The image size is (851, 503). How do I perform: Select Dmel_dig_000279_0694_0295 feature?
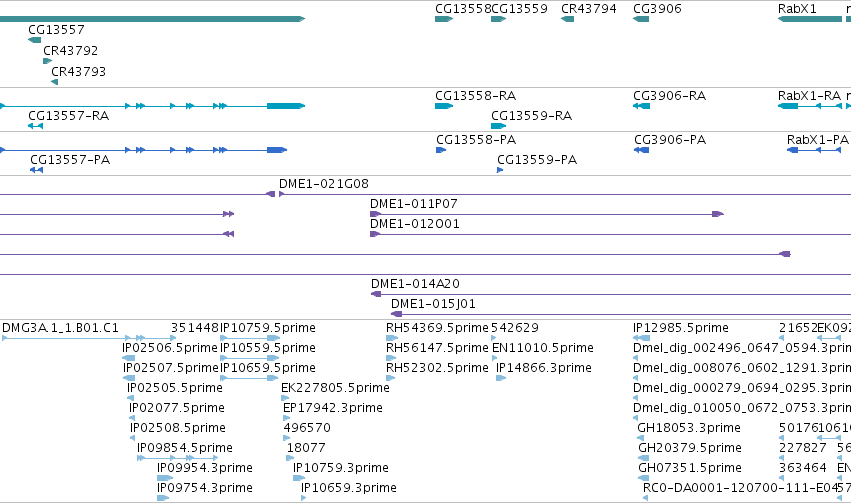coord(636,398)
